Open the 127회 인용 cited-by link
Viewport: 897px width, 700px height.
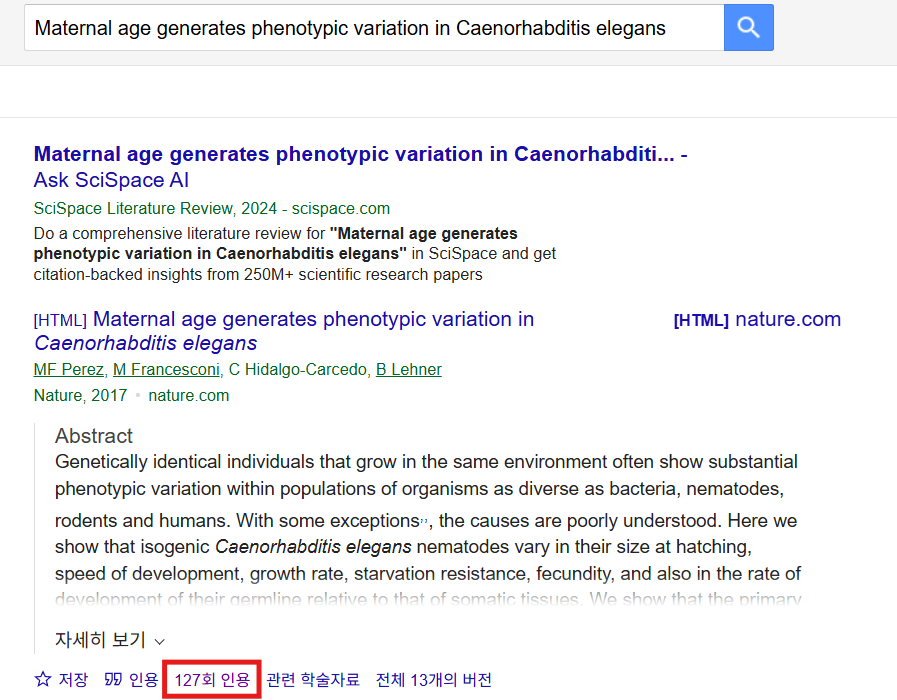[212, 679]
